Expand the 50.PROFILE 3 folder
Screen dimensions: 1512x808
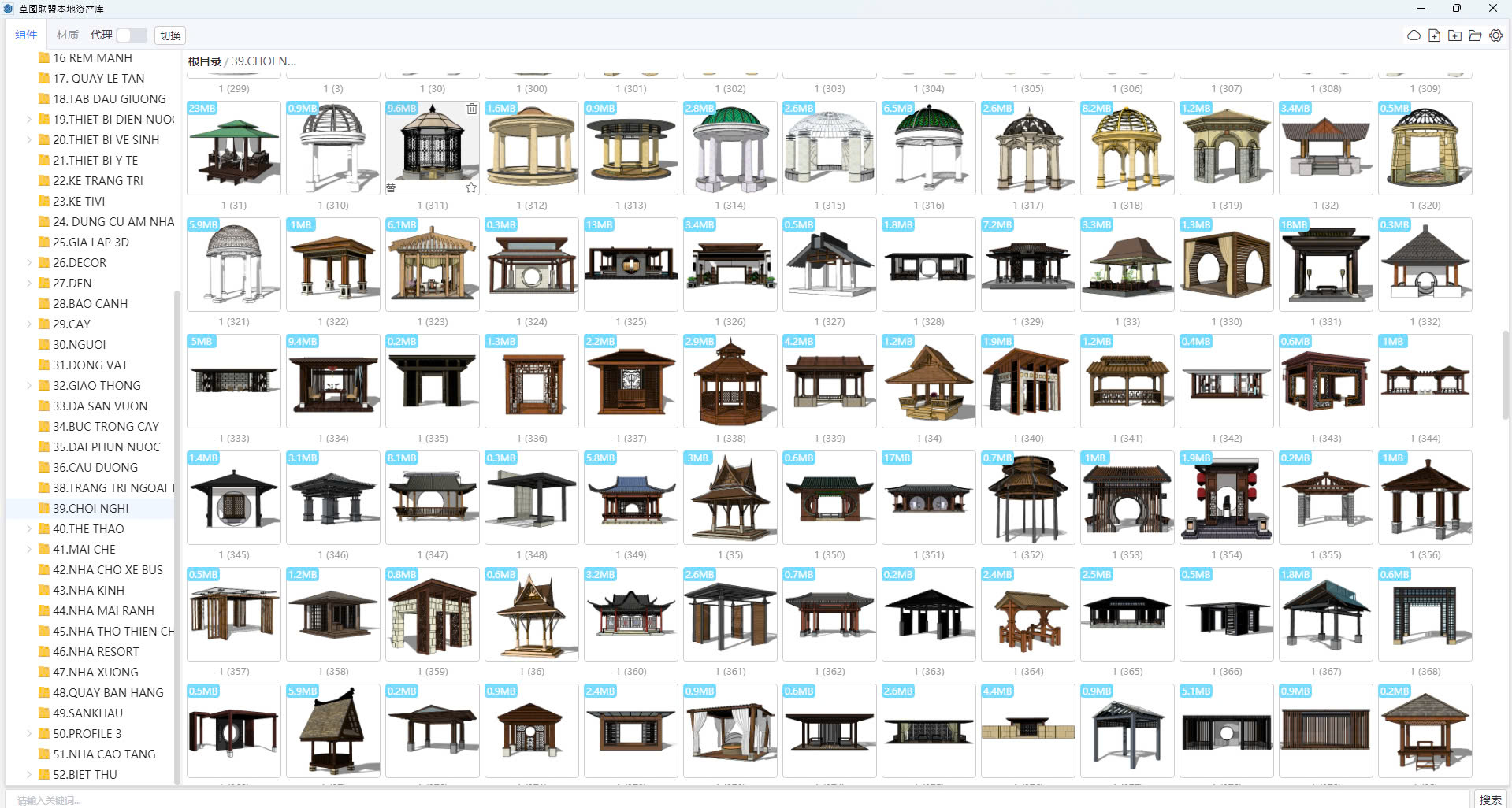pyautogui.click(x=29, y=733)
